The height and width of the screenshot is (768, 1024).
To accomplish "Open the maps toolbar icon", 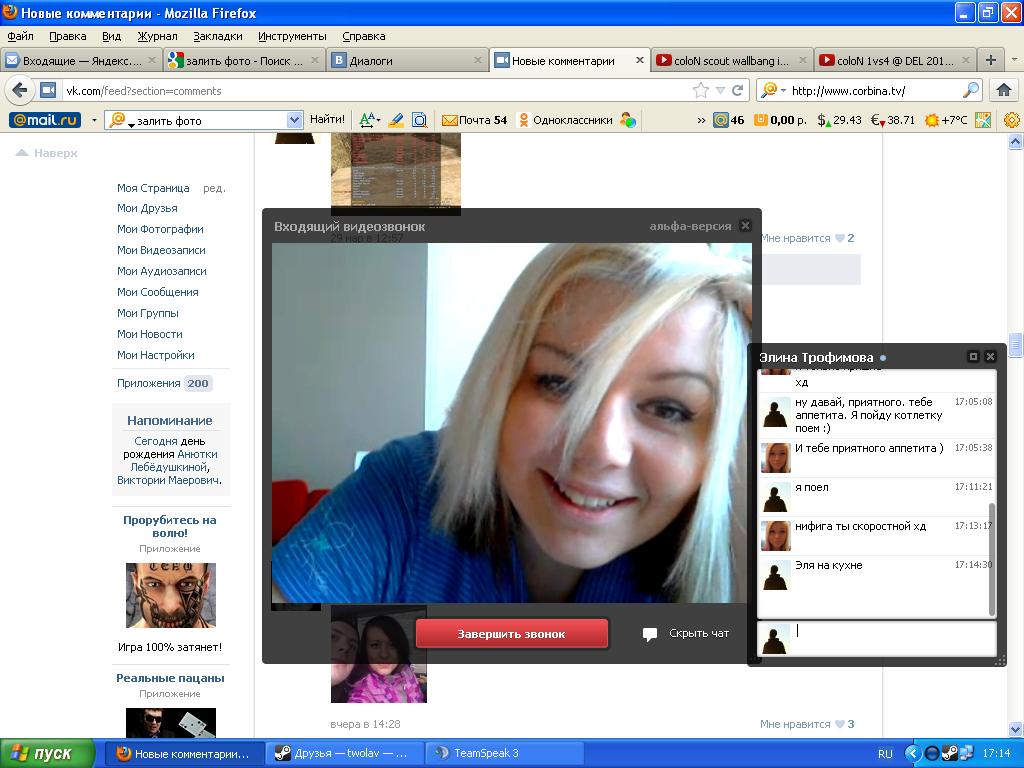I will [x=982, y=120].
